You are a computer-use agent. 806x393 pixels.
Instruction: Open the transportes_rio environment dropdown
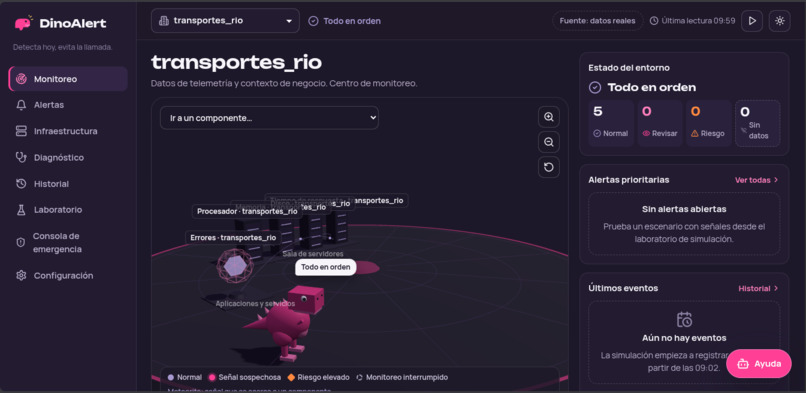(225, 21)
